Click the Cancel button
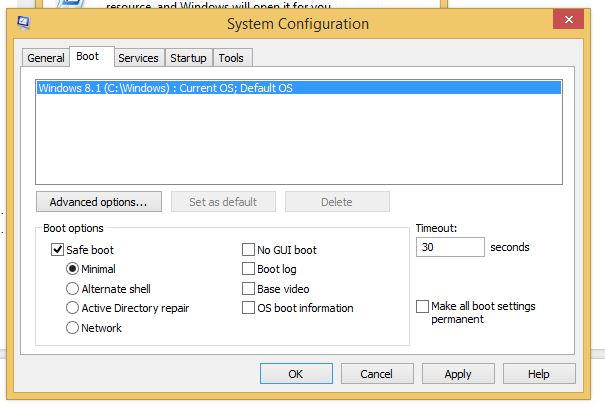 coord(377,373)
